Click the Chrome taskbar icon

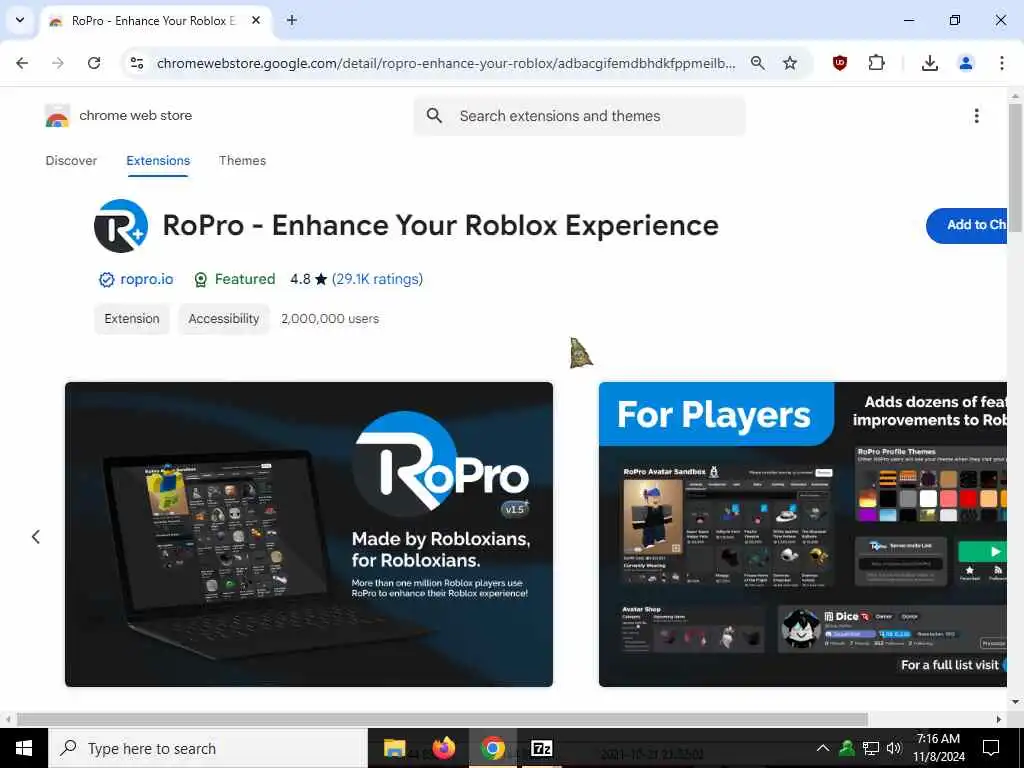[x=493, y=748]
